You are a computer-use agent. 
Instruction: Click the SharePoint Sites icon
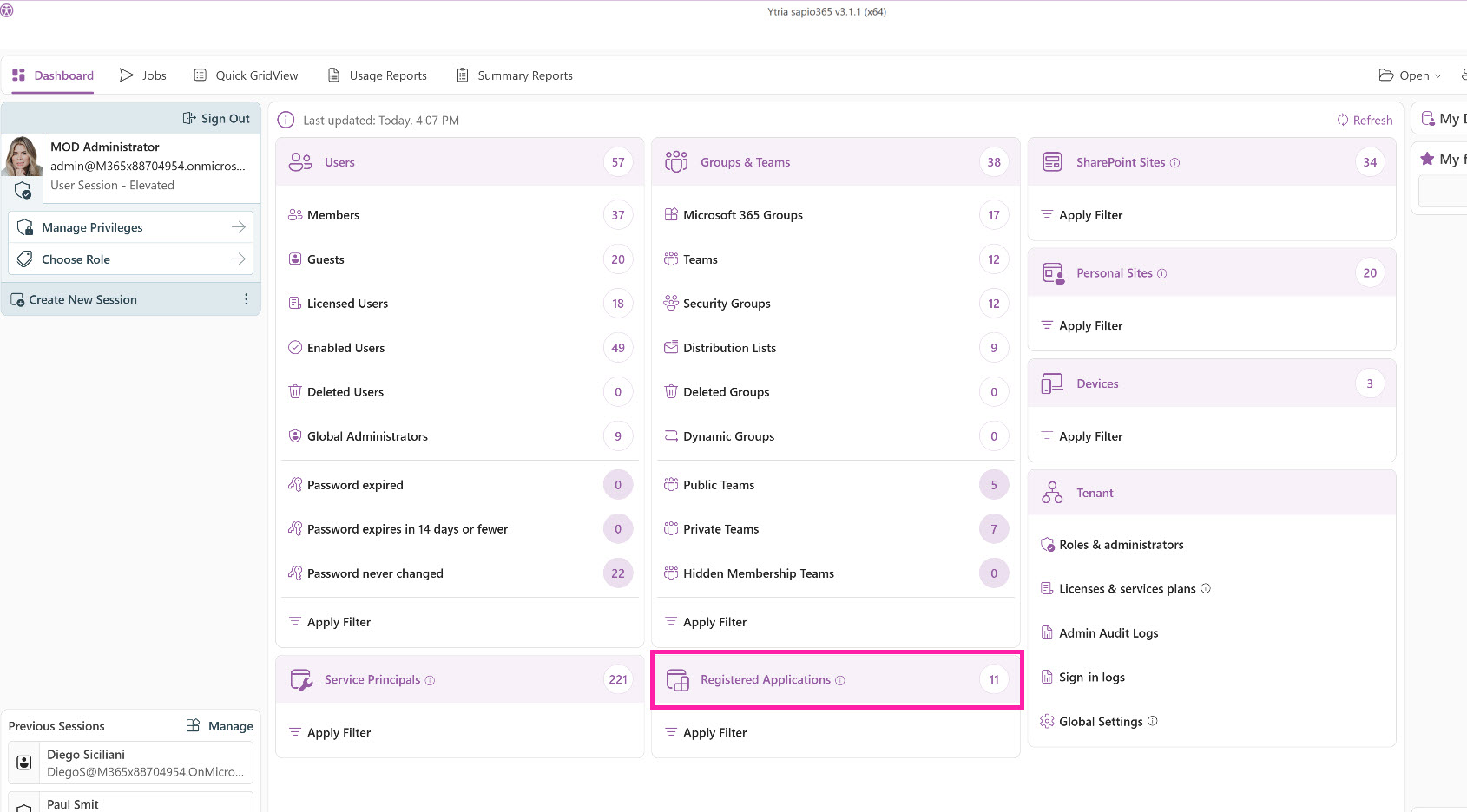click(1052, 162)
